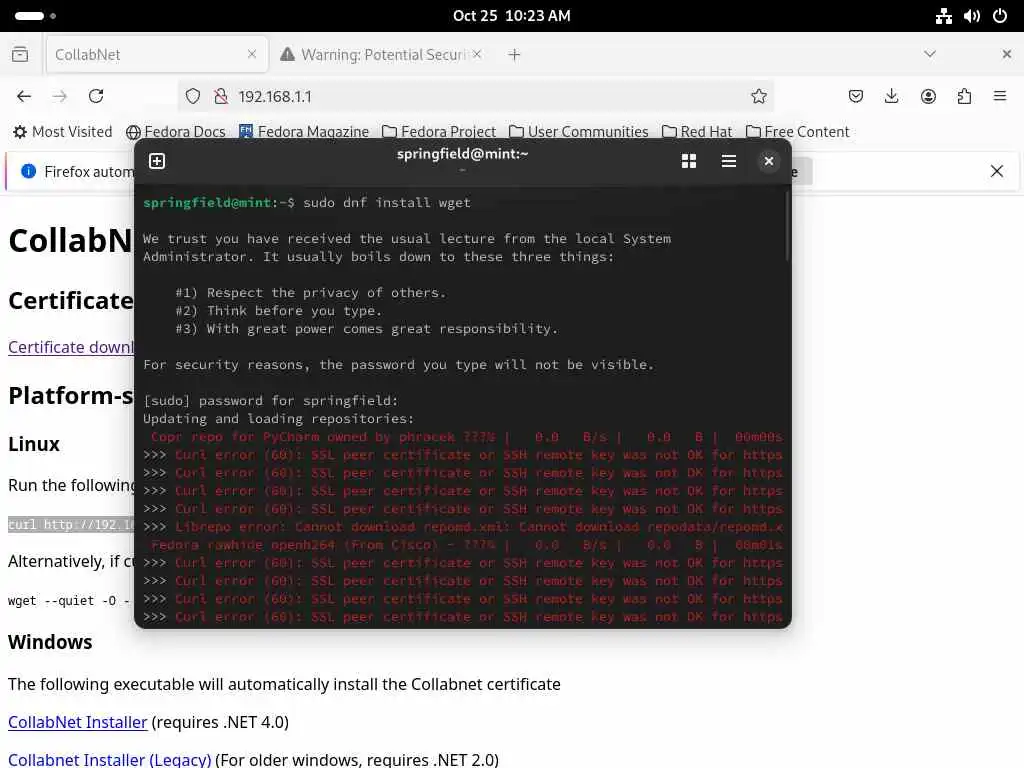Viewport: 1024px width, 768px height.
Task: Open Most Visited bookmarks
Action: tap(63, 132)
